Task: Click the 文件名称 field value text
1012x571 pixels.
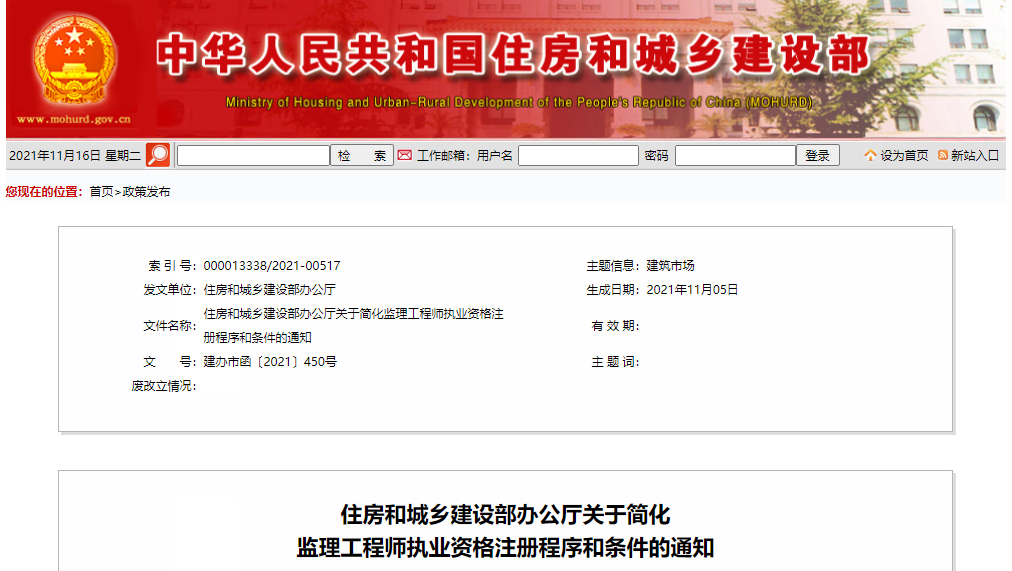Action: point(353,326)
